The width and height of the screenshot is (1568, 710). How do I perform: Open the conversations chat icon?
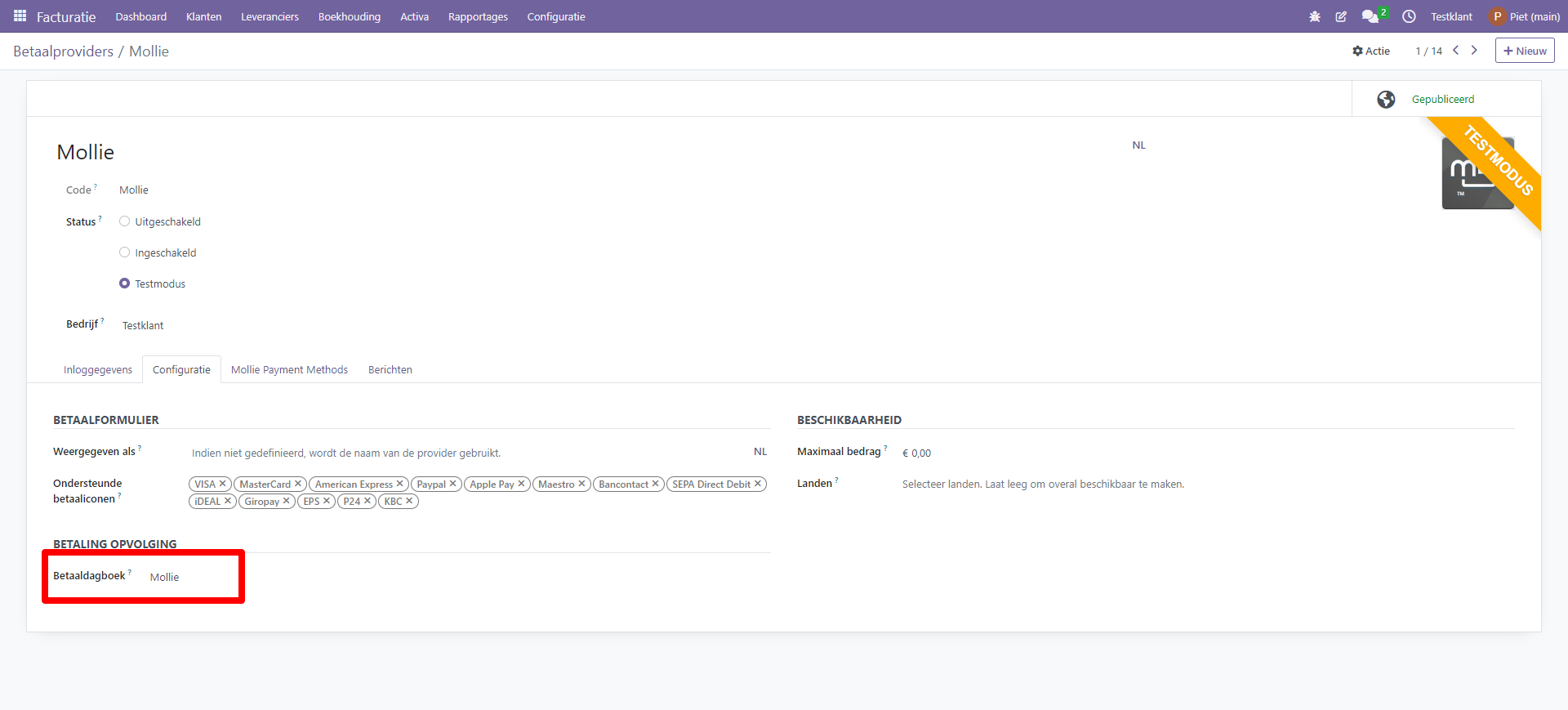(1370, 16)
